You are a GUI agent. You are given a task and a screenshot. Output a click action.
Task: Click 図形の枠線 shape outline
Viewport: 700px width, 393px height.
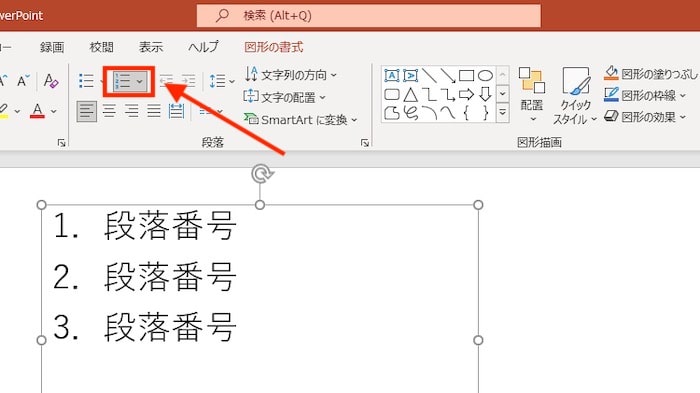tap(645, 95)
